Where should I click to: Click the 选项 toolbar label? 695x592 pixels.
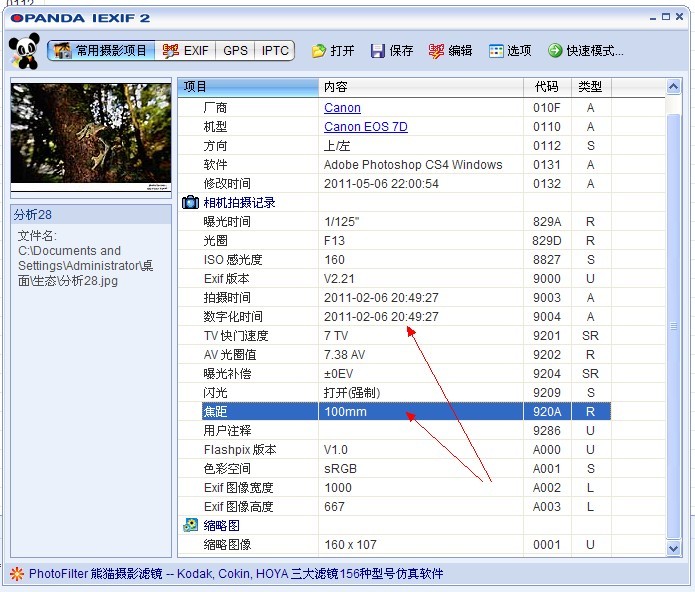(519, 51)
